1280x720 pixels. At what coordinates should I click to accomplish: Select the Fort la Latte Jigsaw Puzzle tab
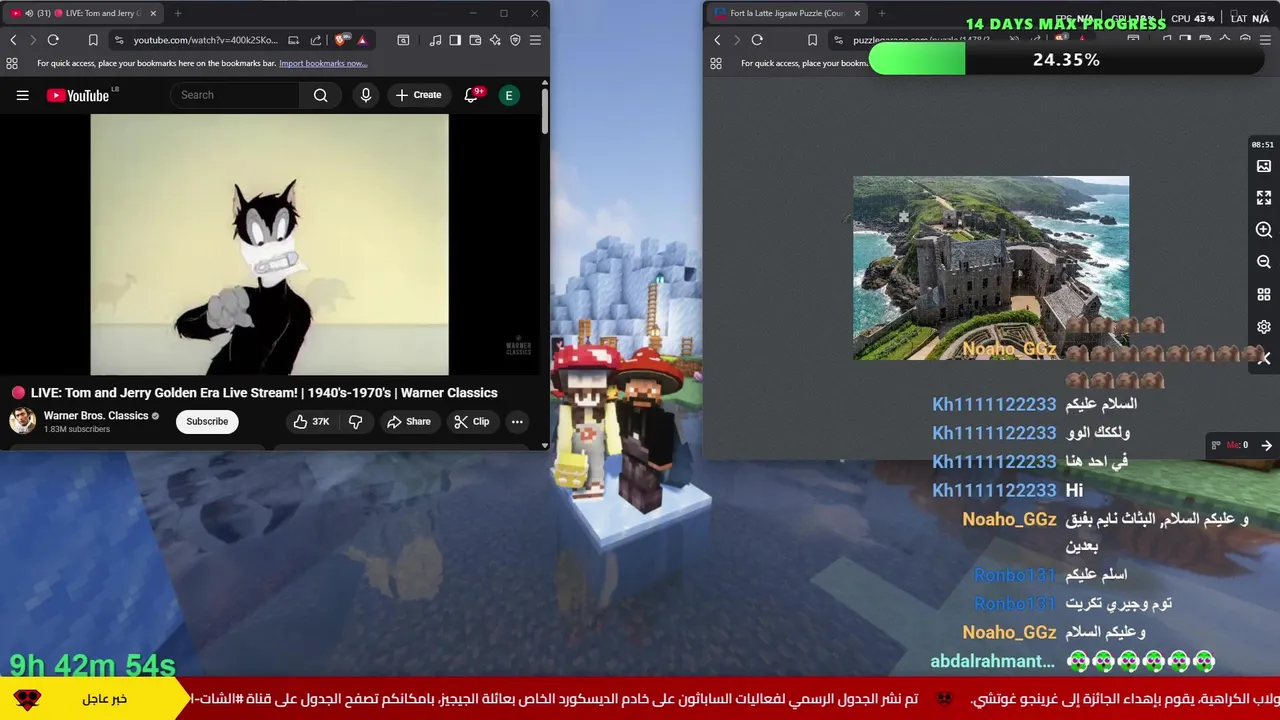click(786, 13)
